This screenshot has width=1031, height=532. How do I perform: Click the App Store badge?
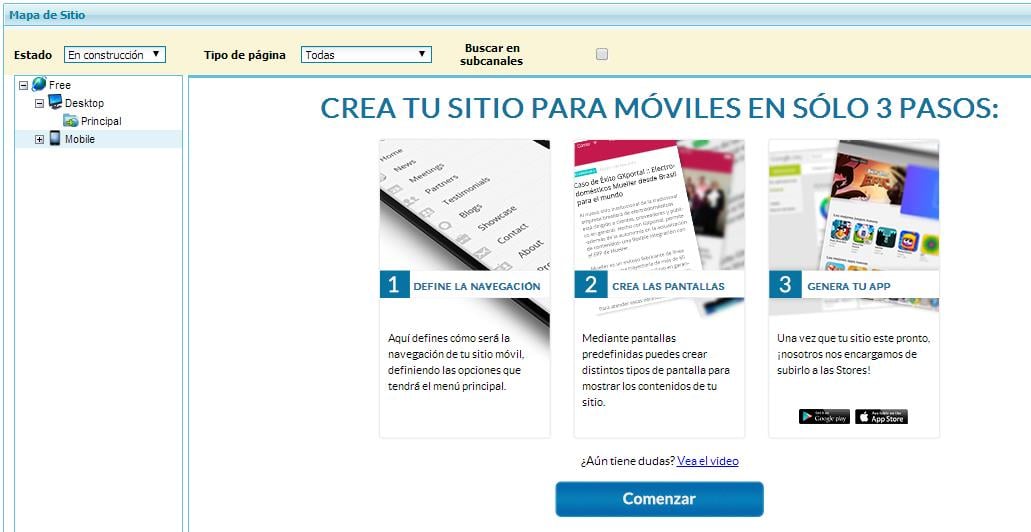point(881,417)
